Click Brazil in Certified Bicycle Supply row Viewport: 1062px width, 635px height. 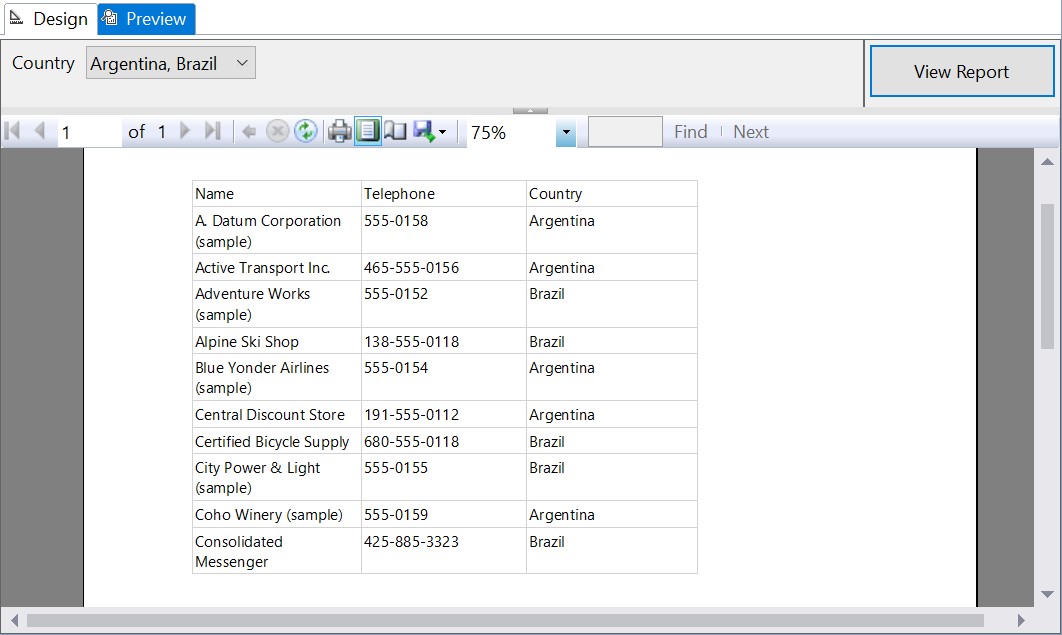click(x=547, y=441)
